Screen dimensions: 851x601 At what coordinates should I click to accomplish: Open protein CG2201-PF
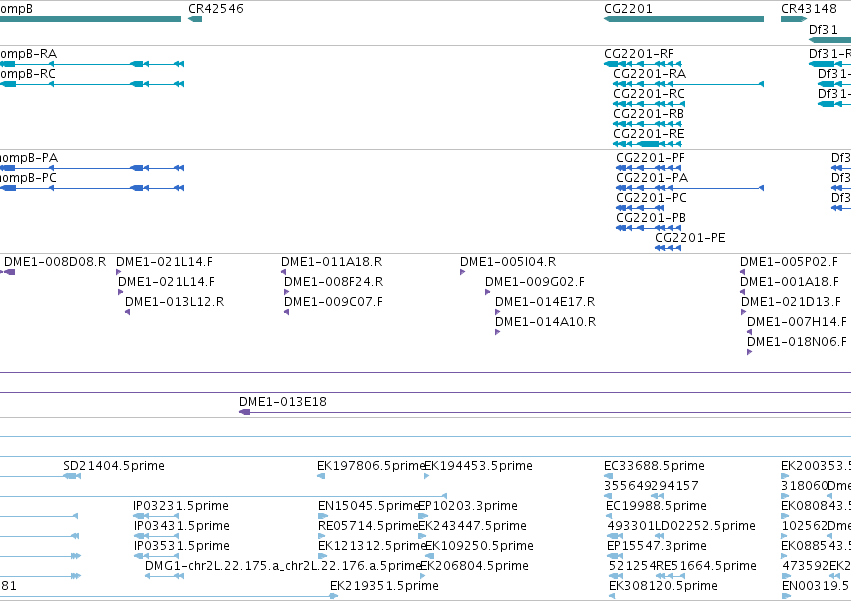[650, 158]
